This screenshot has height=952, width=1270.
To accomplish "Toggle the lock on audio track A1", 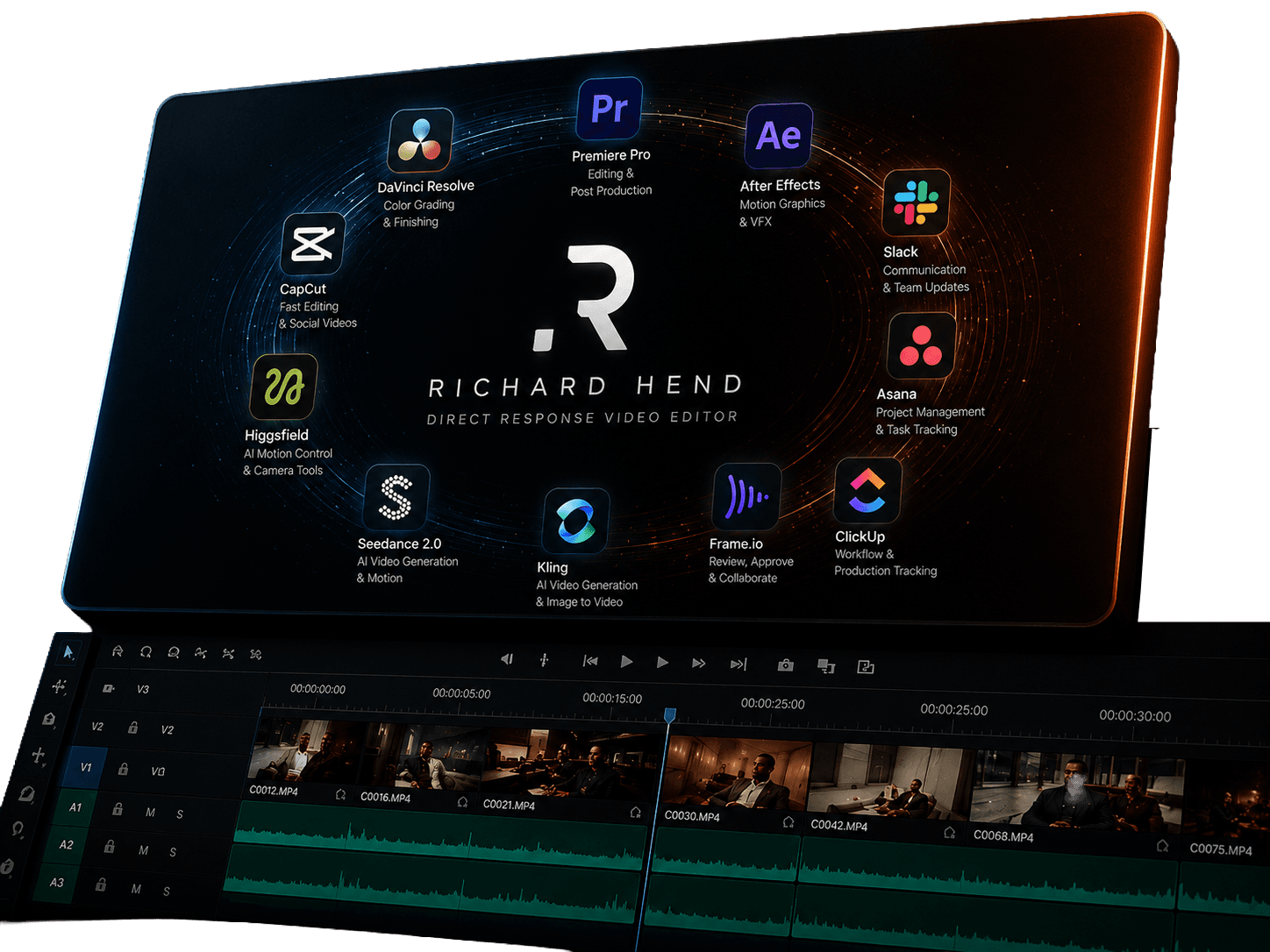I will [117, 809].
